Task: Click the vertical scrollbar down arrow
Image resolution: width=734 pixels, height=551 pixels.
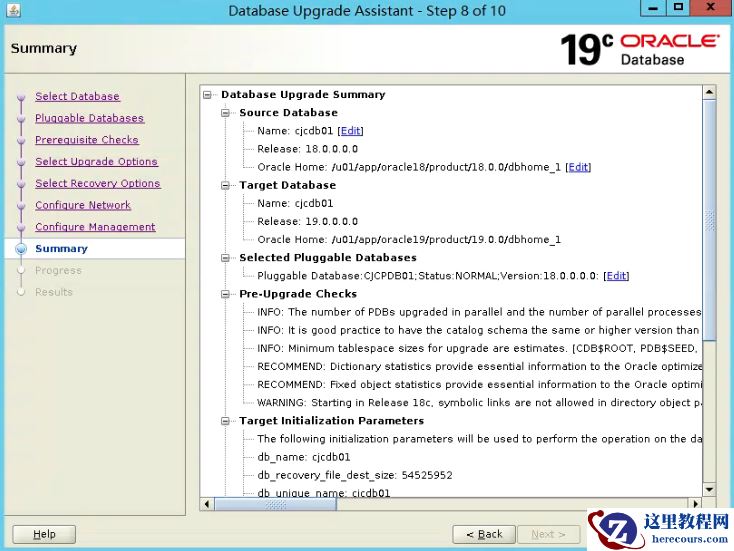Action: (x=709, y=490)
